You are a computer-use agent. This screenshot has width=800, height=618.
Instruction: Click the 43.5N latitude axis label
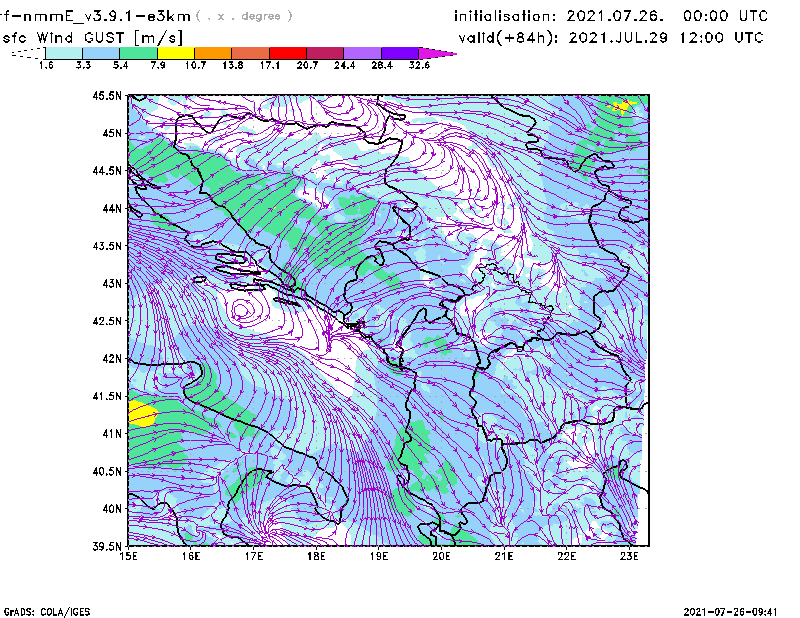107,246
